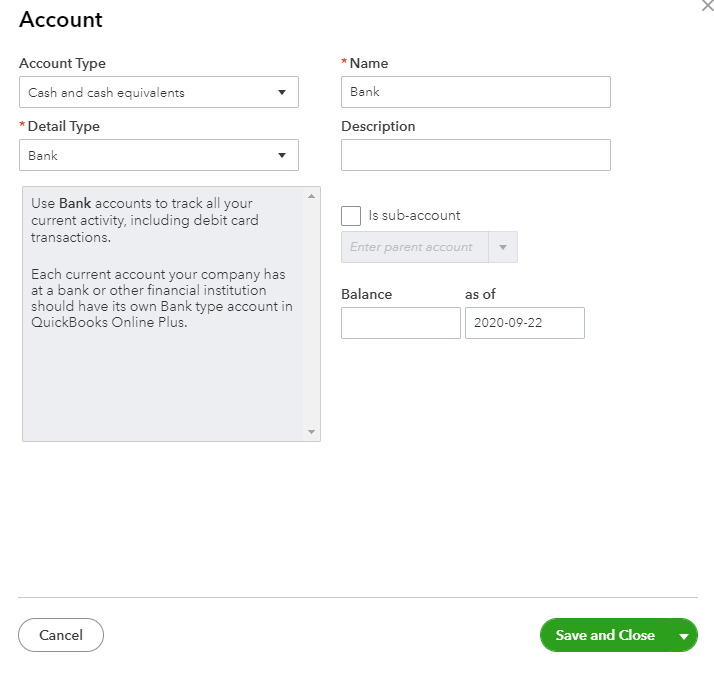Click the Detail Type dropdown arrow
The width and height of the screenshot is (714, 677).
click(282, 155)
